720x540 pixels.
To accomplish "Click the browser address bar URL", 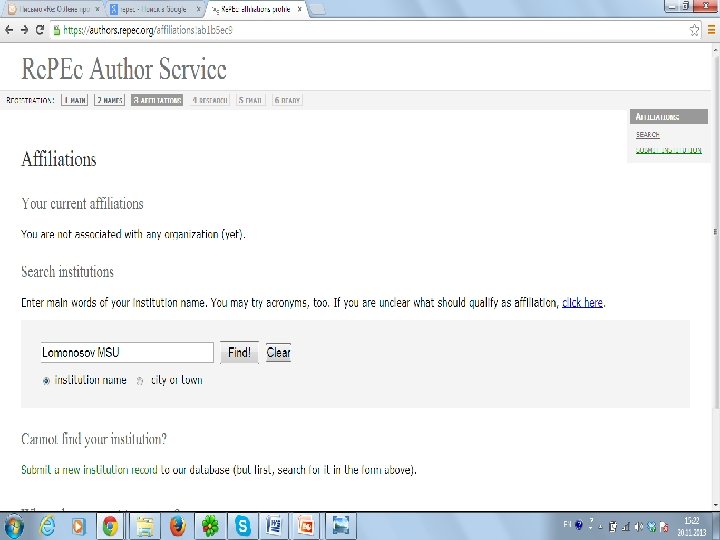I will click(x=148, y=30).
